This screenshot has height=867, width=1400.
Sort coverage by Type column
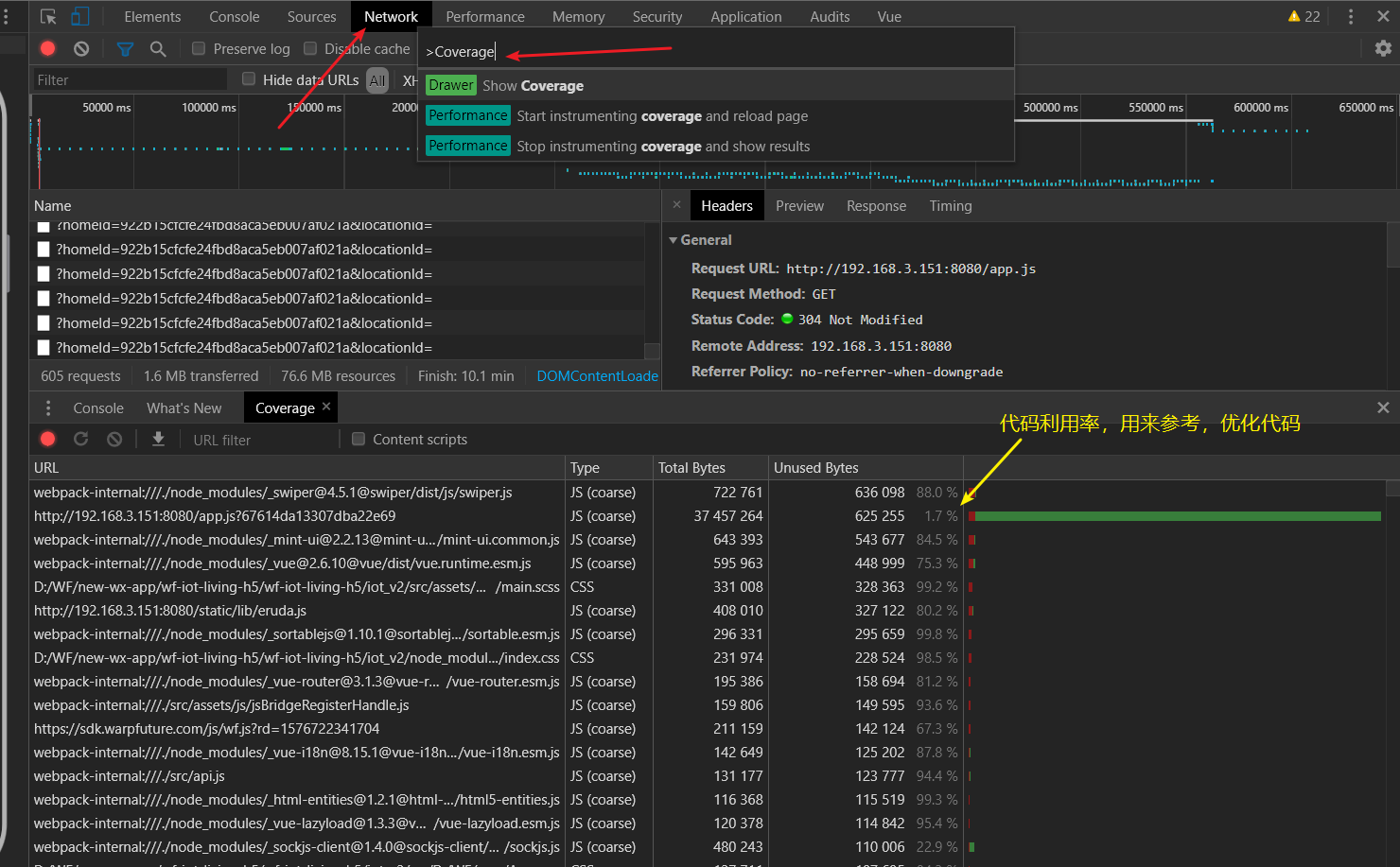point(609,468)
